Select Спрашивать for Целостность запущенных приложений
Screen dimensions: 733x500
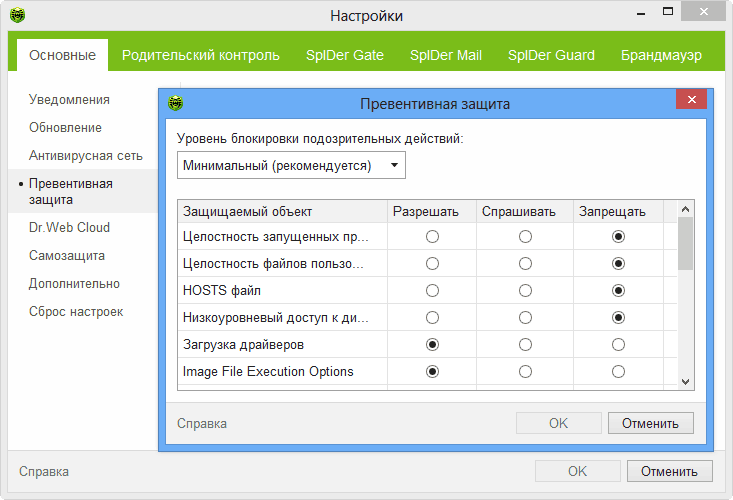[525, 237]
